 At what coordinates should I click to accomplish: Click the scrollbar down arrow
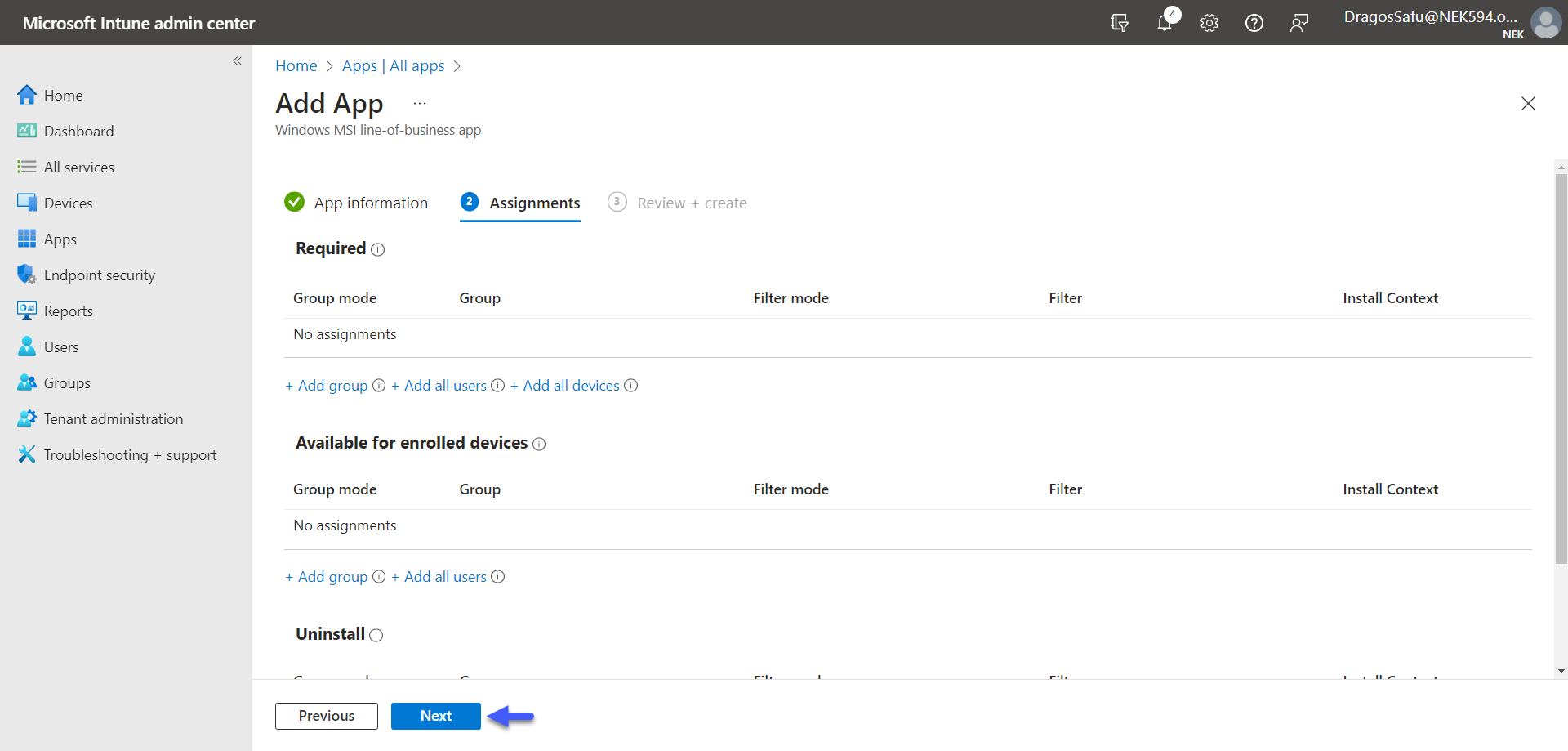[1561, 672]
